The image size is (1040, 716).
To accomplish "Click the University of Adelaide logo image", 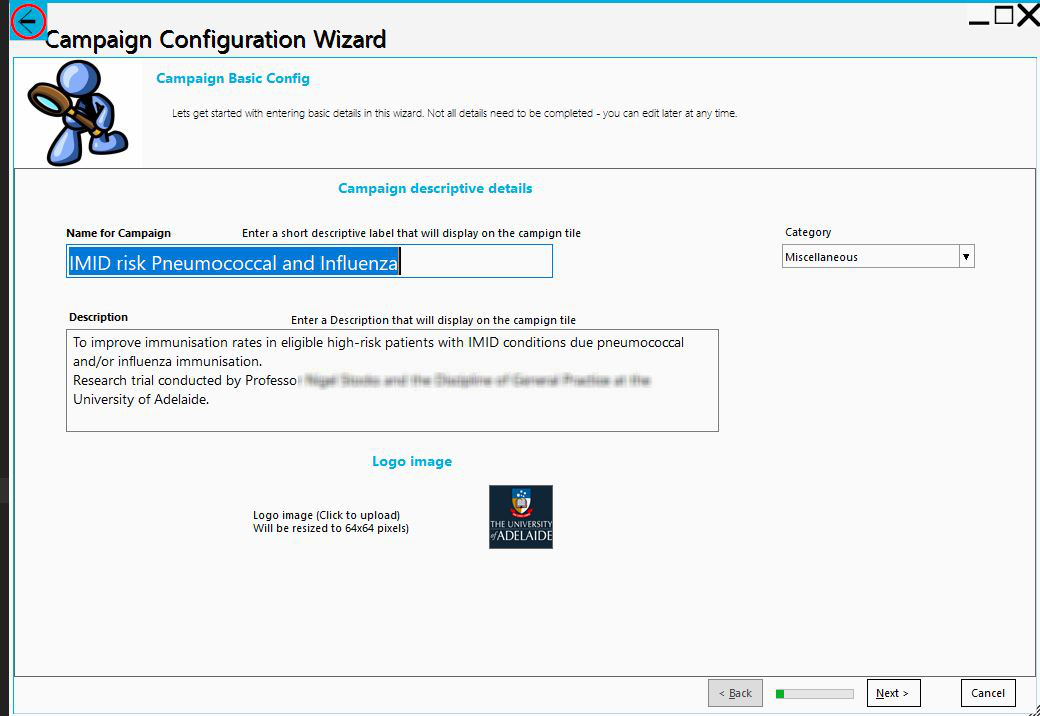I will [x=520, y=517].
